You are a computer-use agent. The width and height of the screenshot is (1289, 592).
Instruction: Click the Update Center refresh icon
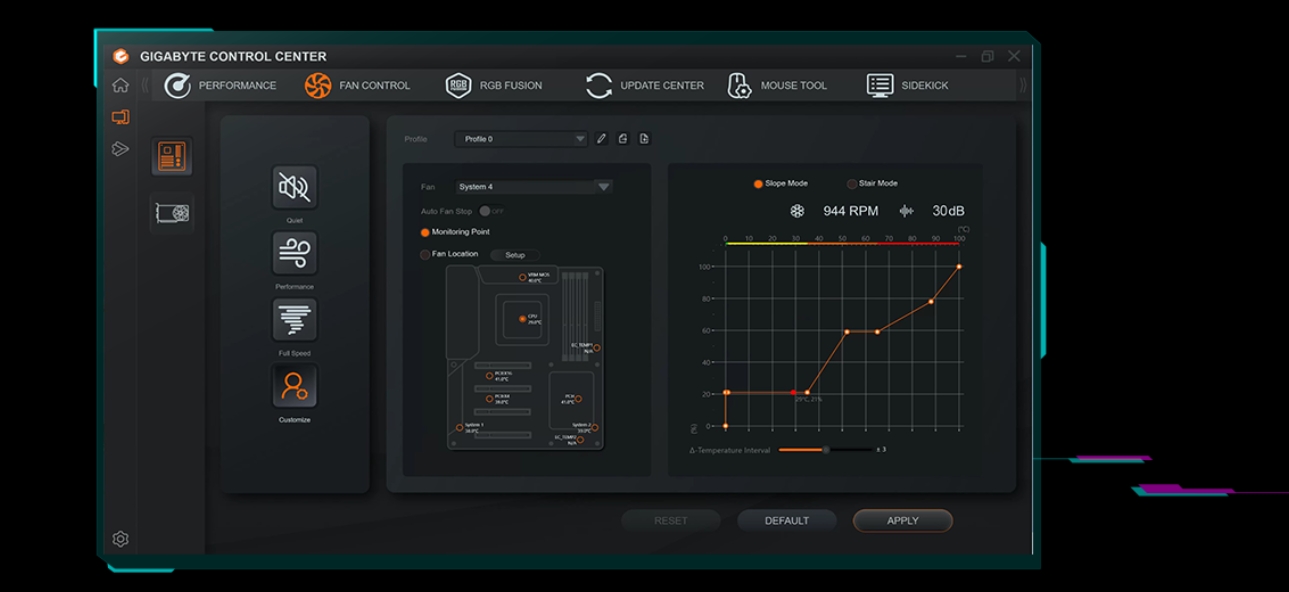point(599,85)
